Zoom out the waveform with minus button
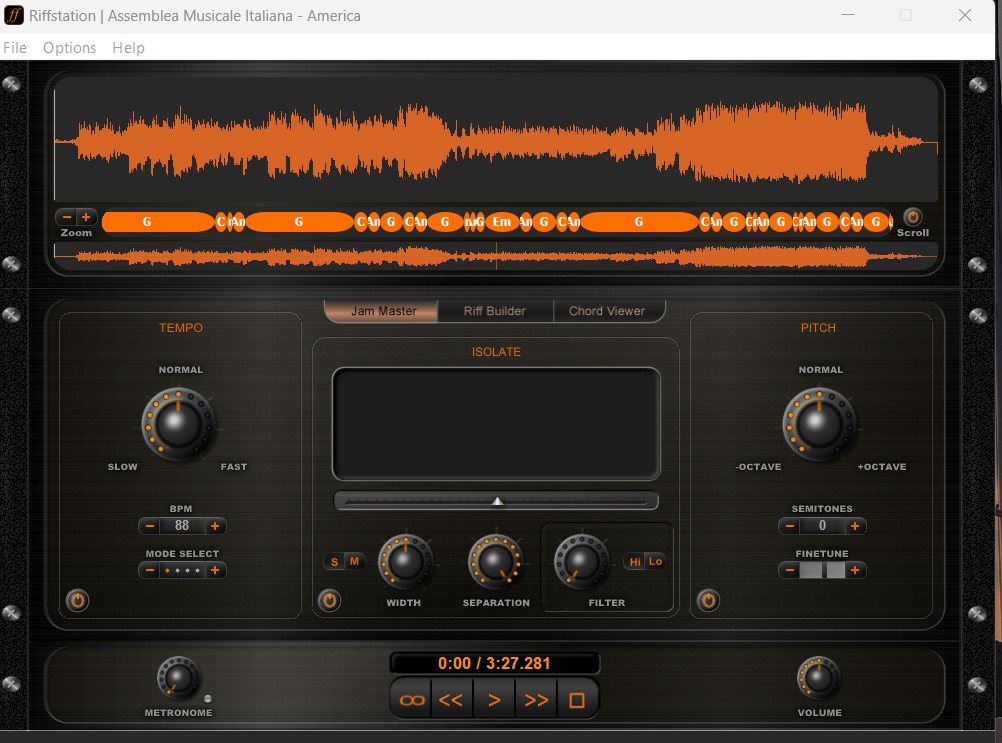Viewport: 1002px width, 743px height. coord(67,217)
